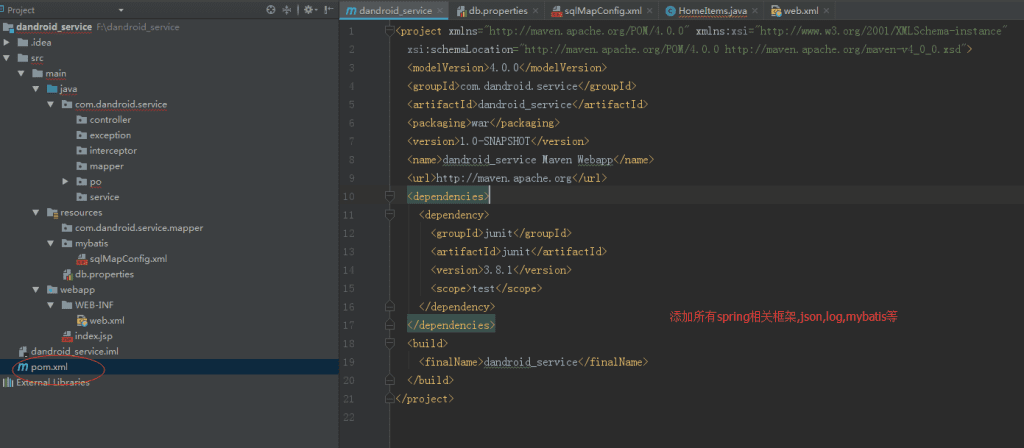Image resolution: width=1024 pixels, height=448 pixels.
Task: Expand the .idea folder
Action: point(8,42)
